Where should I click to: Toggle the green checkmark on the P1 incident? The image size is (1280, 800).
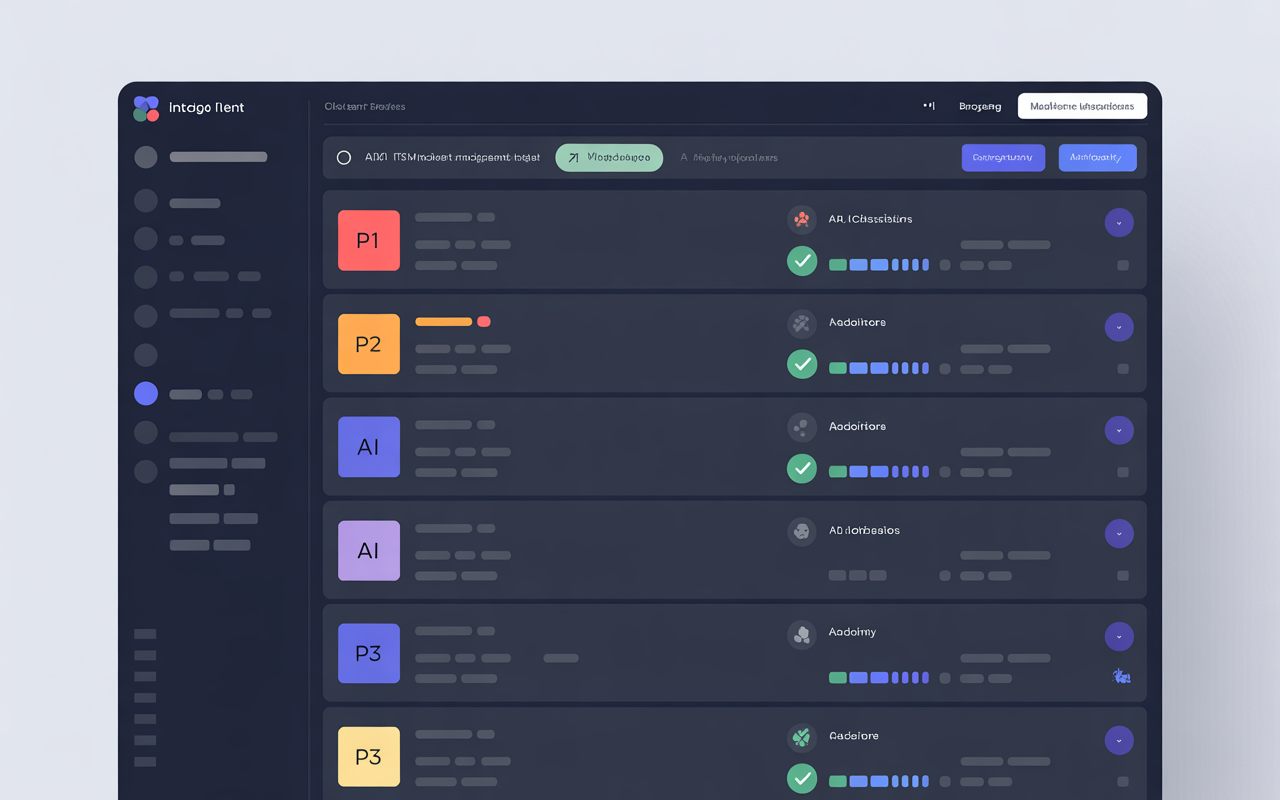point(801,261)
